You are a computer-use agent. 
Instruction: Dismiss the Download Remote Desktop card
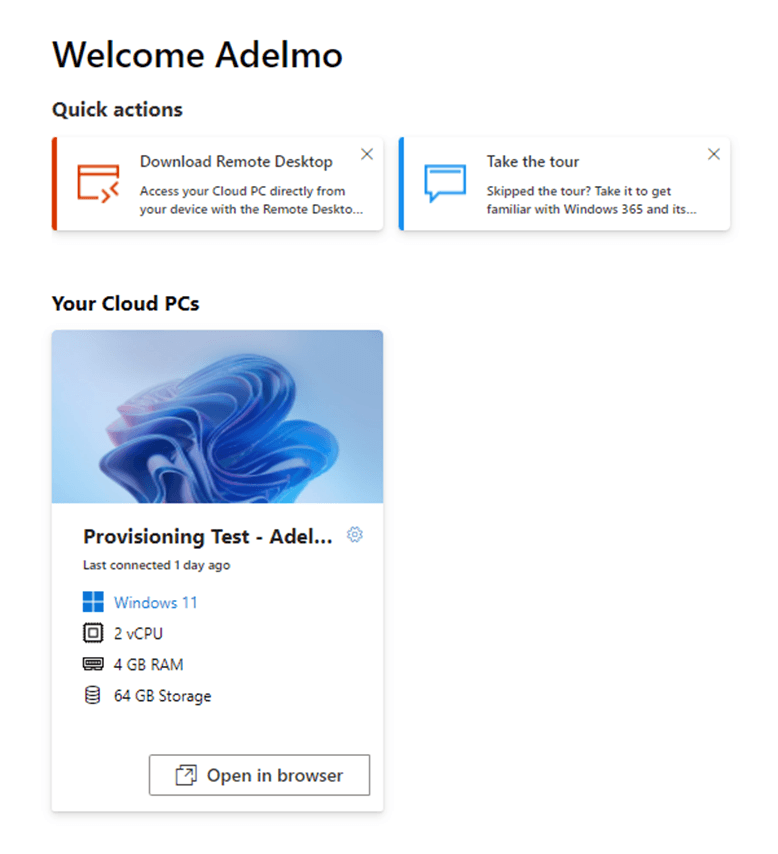(x=367, y=154)
